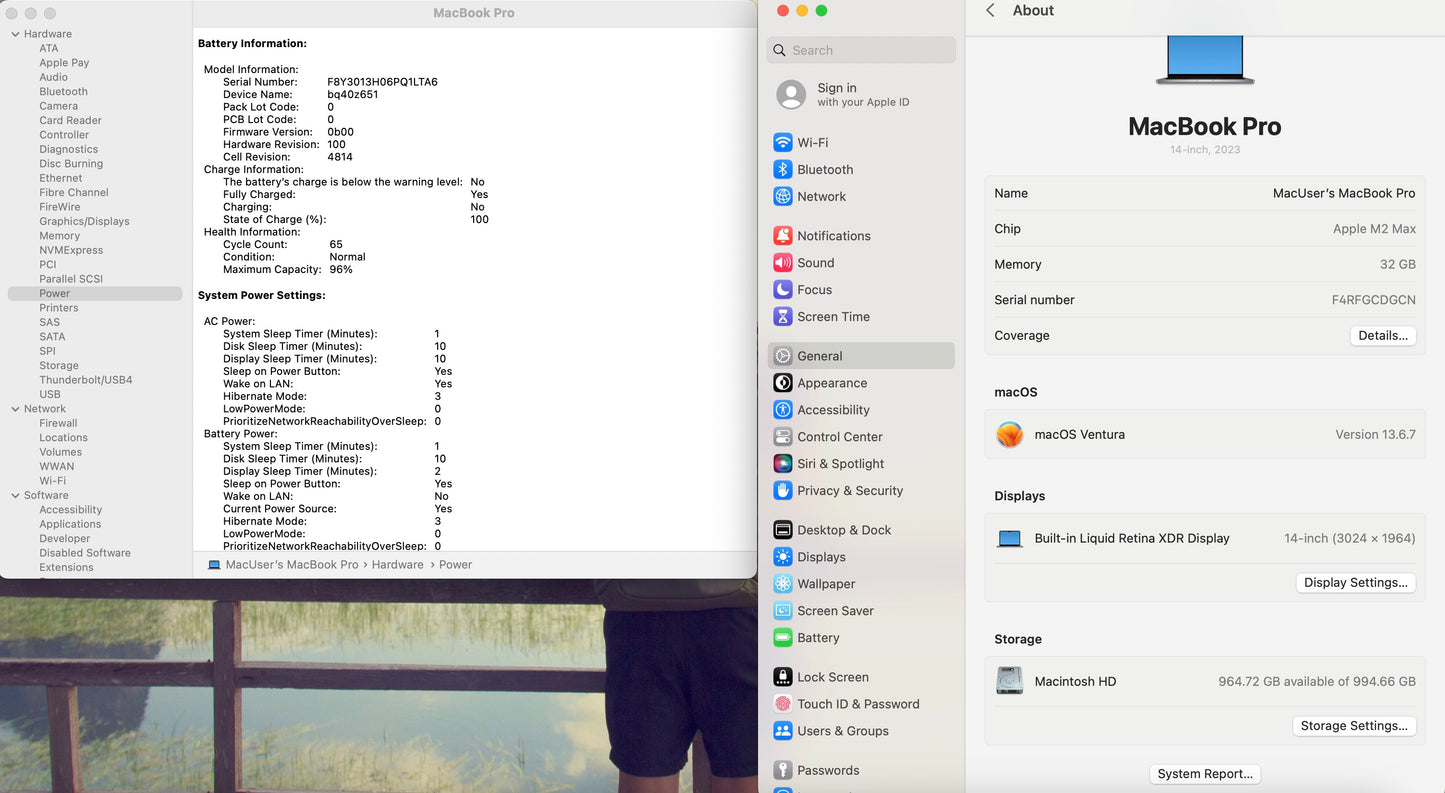Image resolution: width=1445 pixels, height=793 pixels.
Task: Collapse the Software tree section
Action: [x=15, y=495]
